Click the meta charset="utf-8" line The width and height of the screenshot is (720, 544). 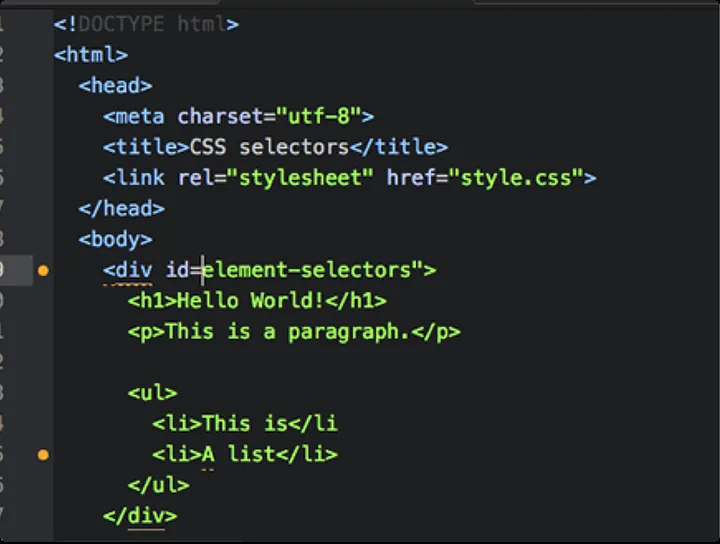(238, 116)
